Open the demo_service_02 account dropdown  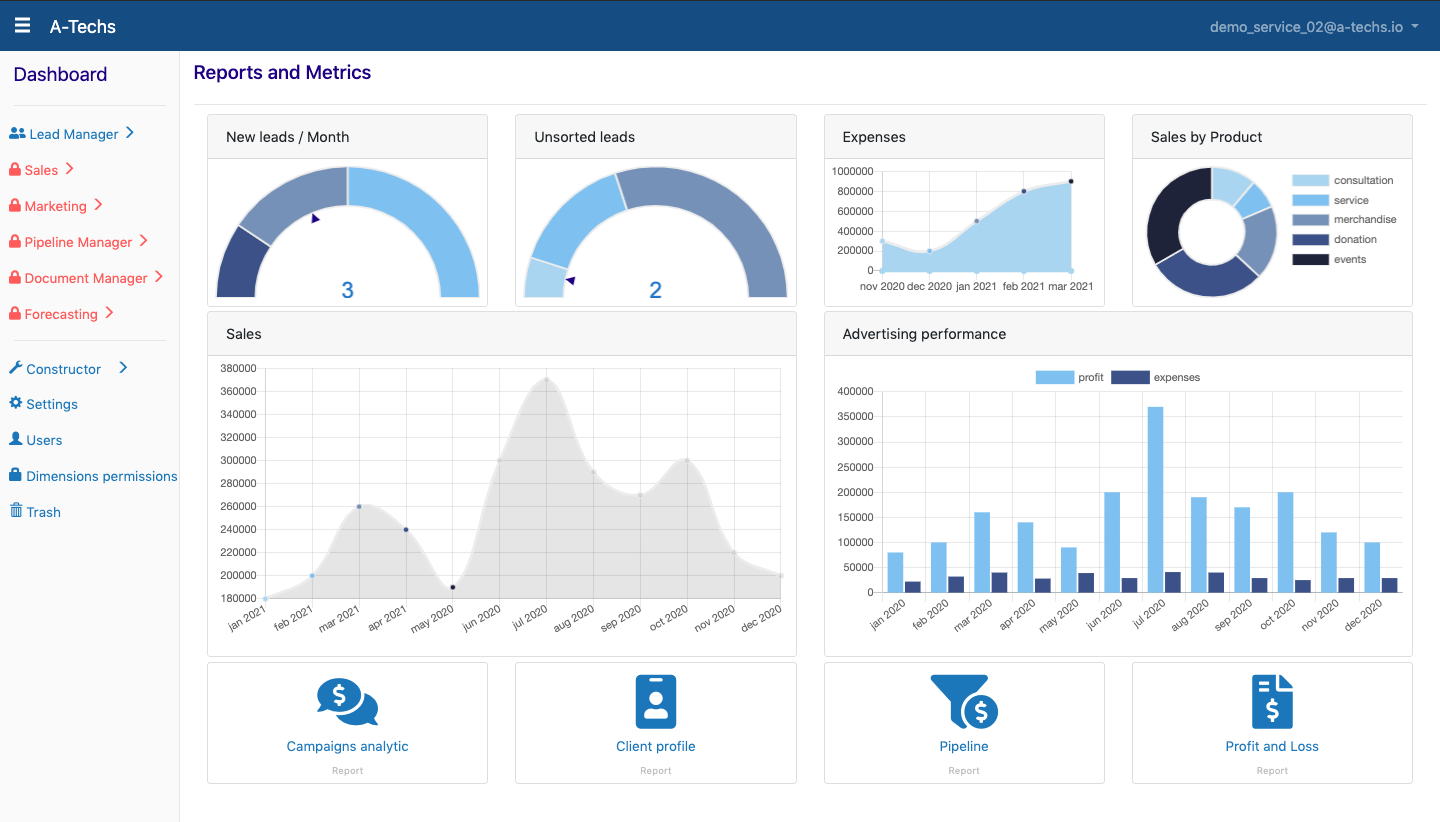pyautogui.click(x=1314, y=27)
